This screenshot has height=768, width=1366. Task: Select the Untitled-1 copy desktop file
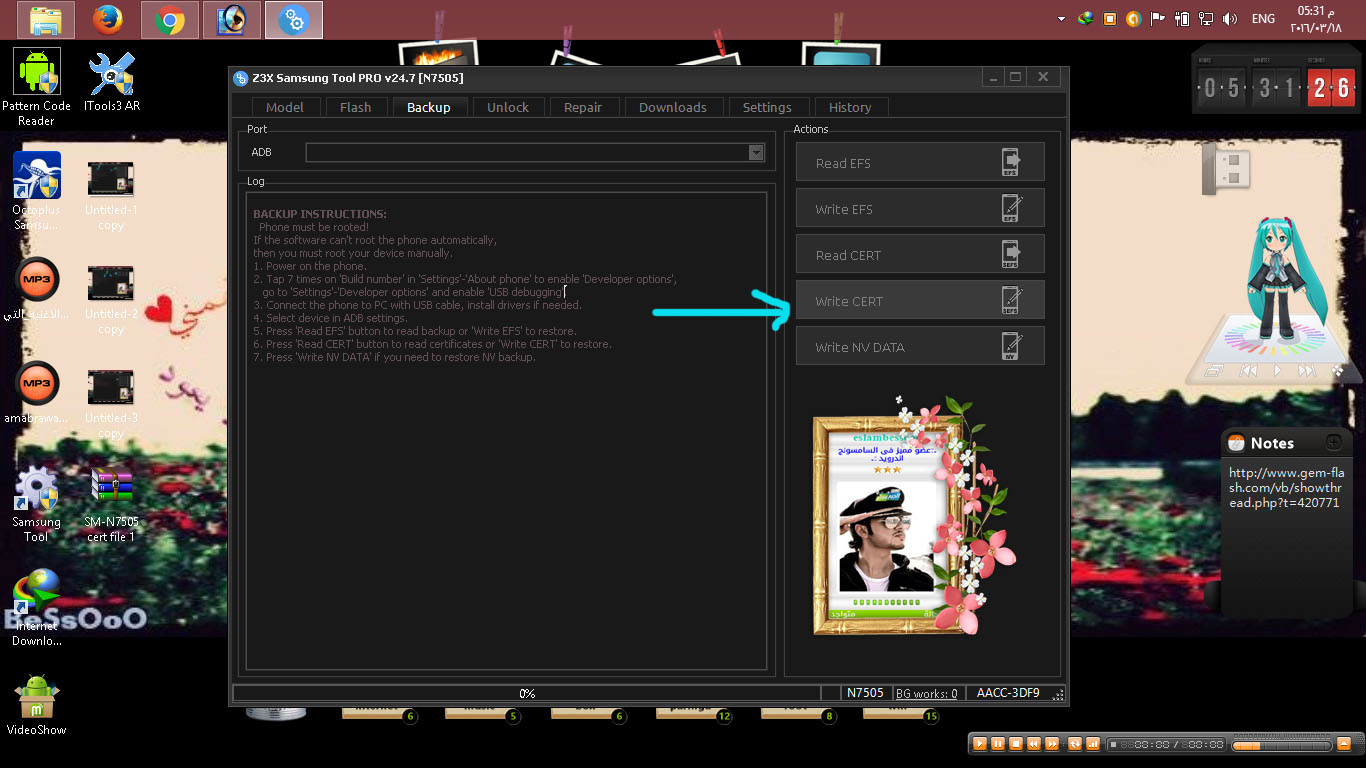(111, 196)
